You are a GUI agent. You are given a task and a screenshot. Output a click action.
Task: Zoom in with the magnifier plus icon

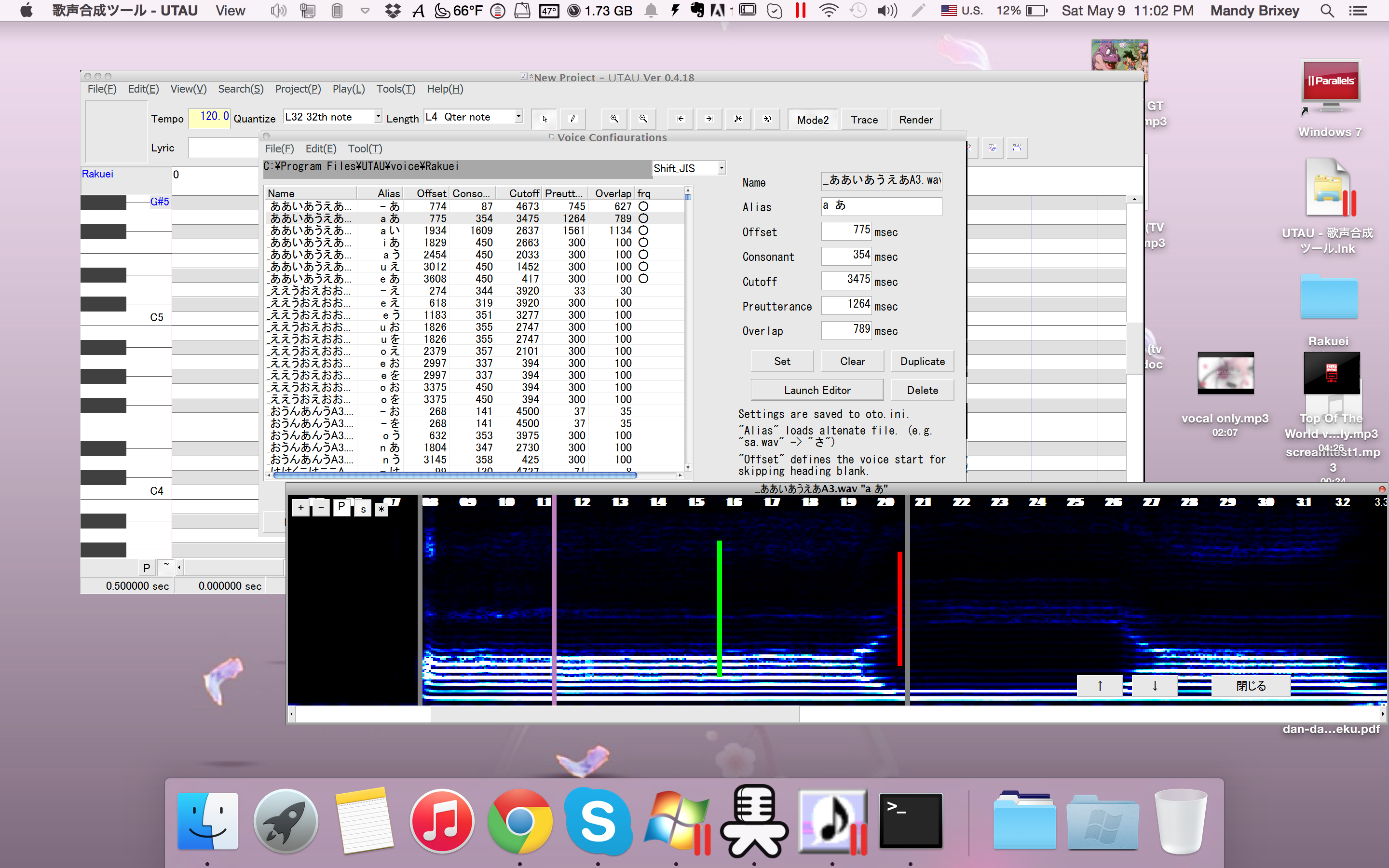(x=614, y=119)
